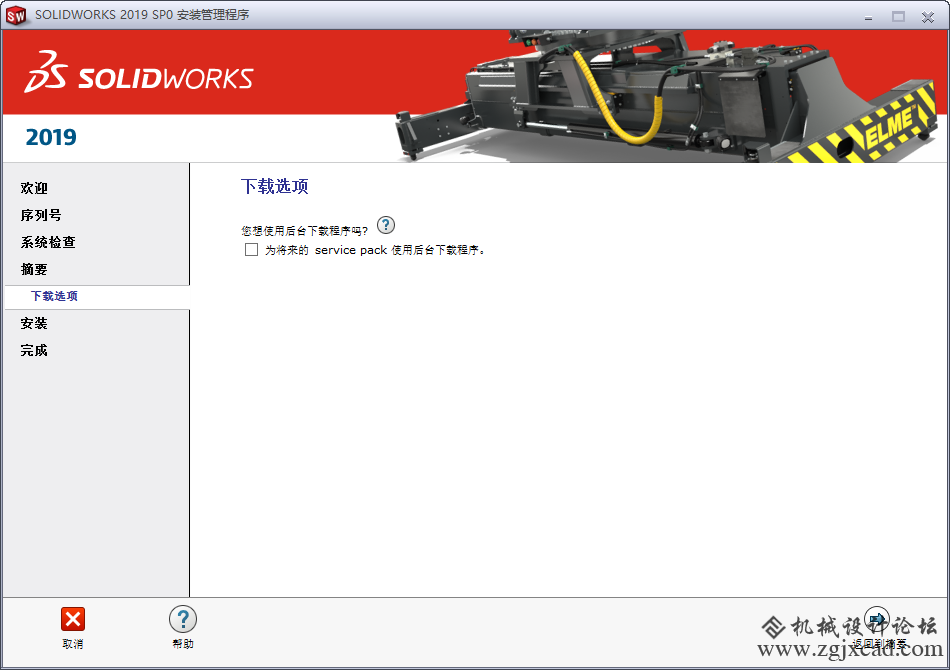
Task: Click the service pack checkbox label text
Action: tap(375, 250)
